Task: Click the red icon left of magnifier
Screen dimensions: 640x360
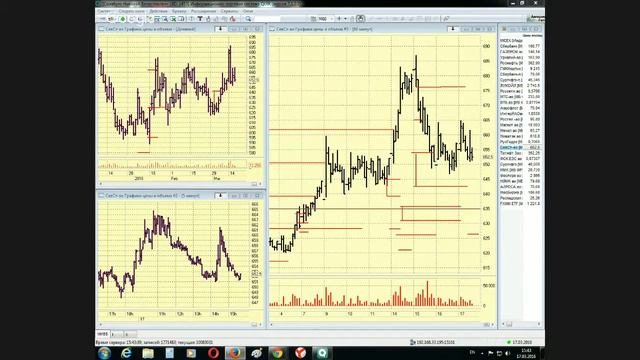Action: pyautogui.click(x=233, y=19)
